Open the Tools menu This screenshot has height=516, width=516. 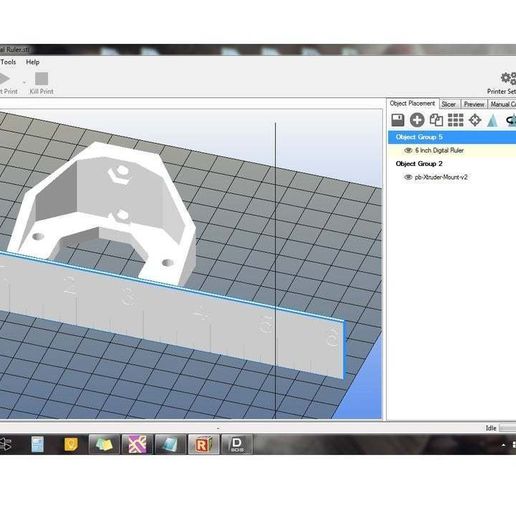[x=8, y=62]
